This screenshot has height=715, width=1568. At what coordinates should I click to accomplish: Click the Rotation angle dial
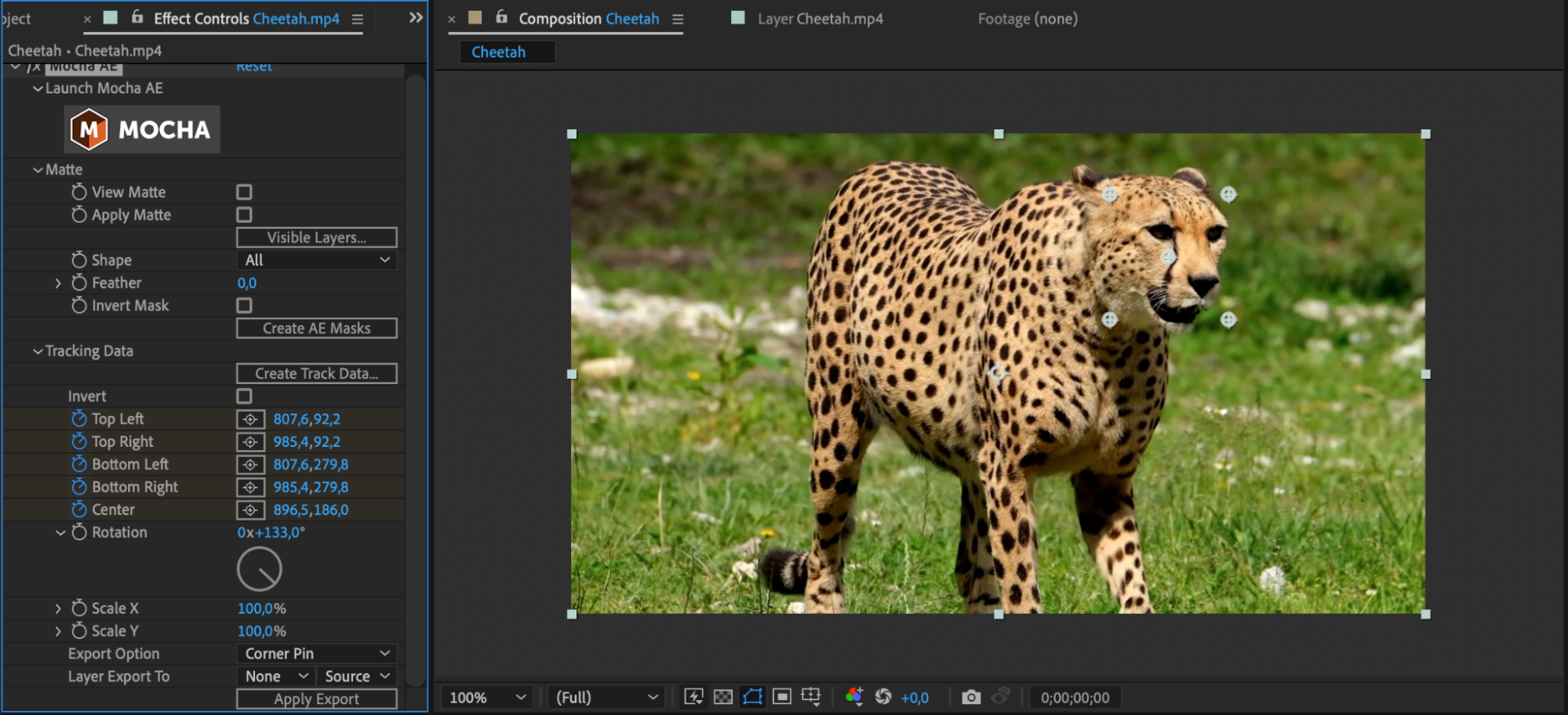click(260, 569)
